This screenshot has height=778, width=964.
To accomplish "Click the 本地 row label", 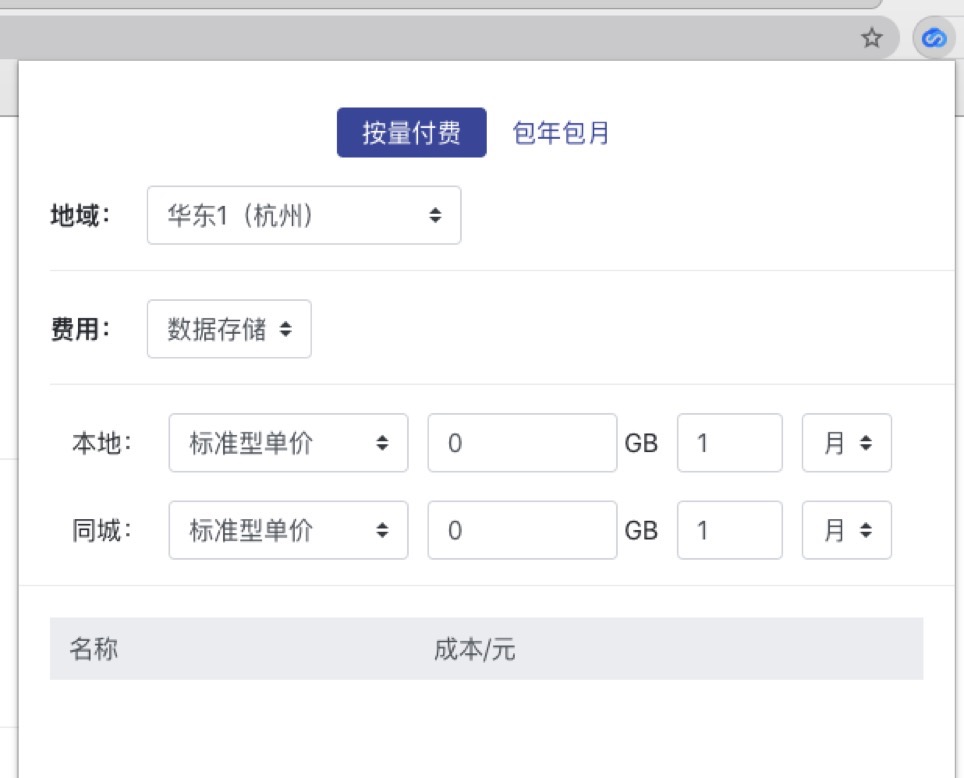I will 102,443.
